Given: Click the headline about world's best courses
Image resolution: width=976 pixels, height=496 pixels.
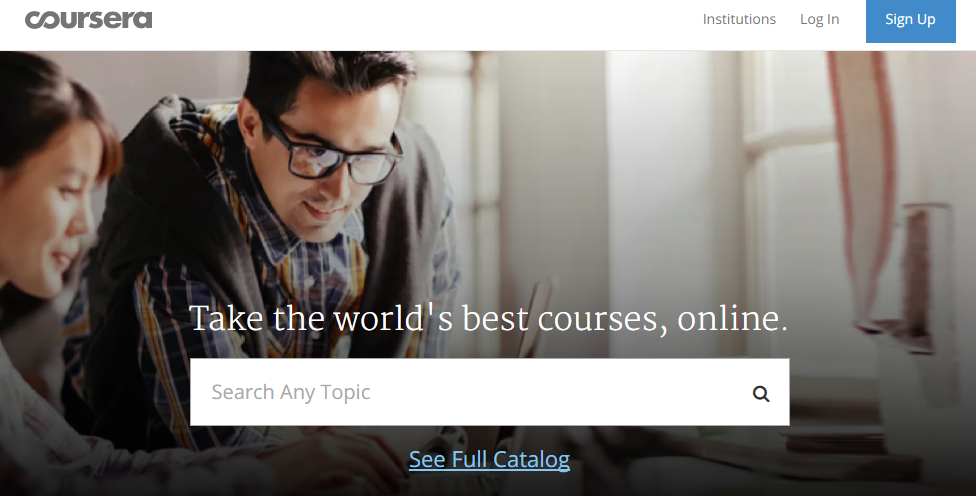Looking at the screenshot, I should click(x=489, y=319).
